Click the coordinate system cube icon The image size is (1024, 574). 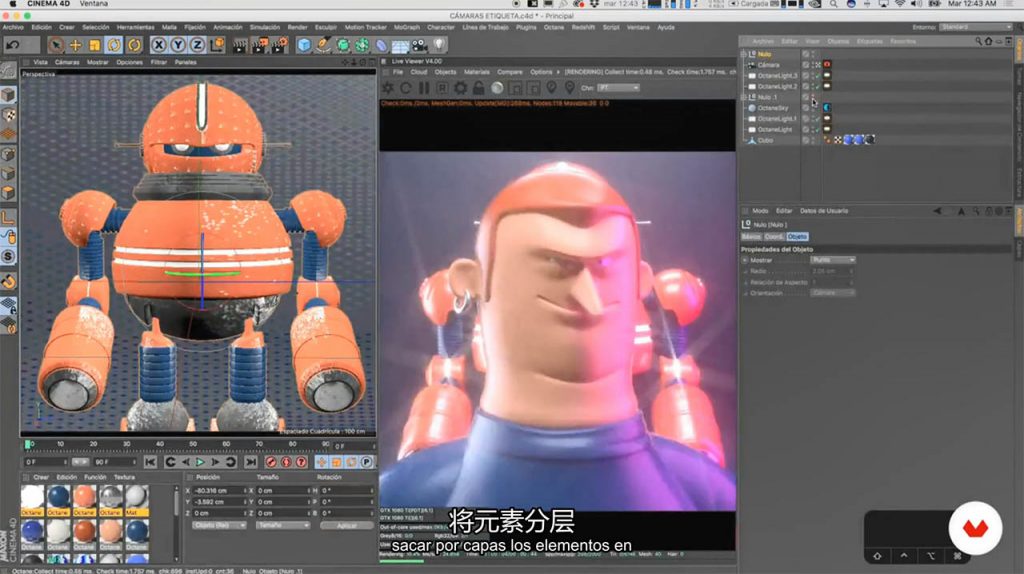tap(217, 45)
